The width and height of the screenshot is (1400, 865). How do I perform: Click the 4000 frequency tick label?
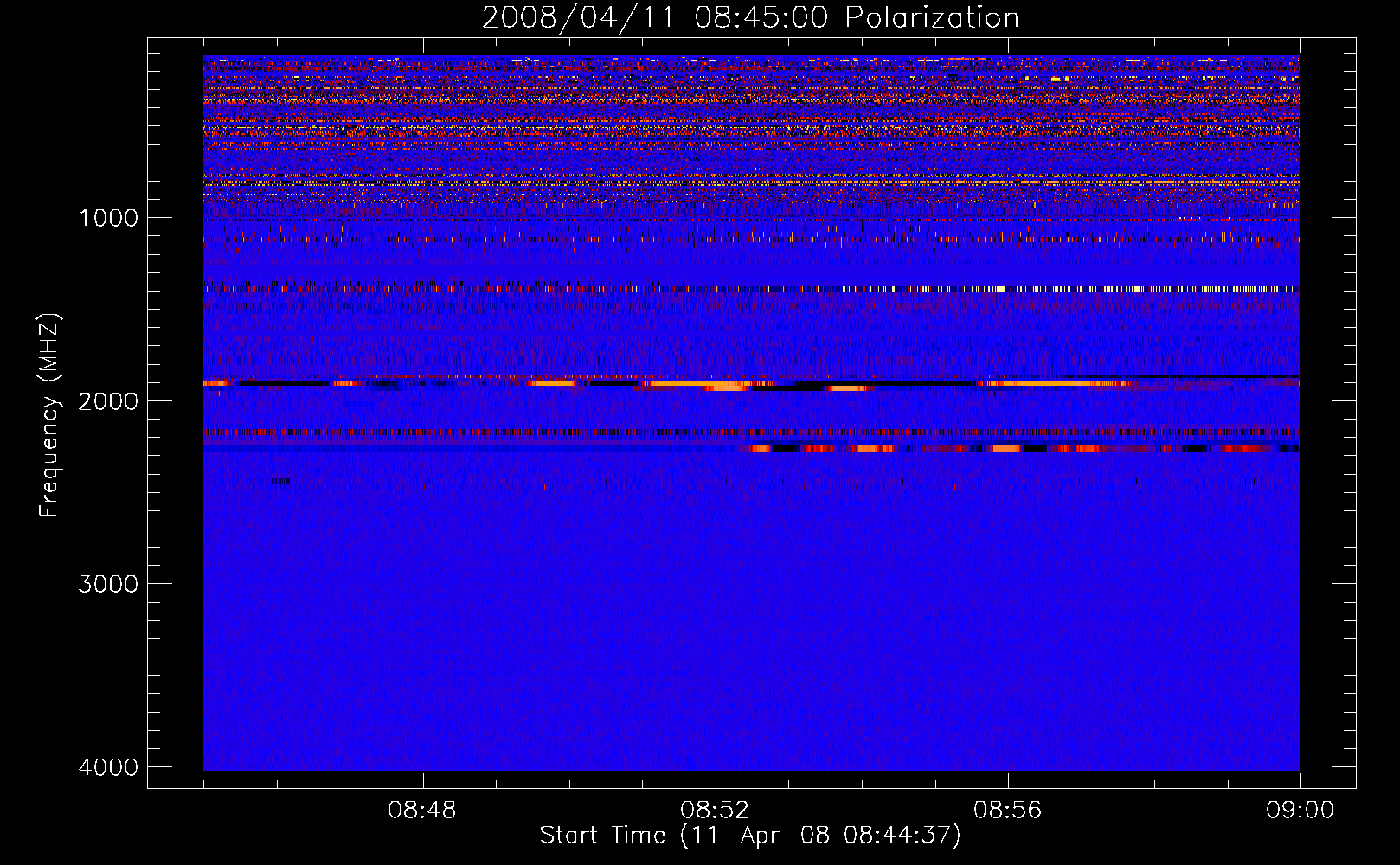[x=108, y=767]
